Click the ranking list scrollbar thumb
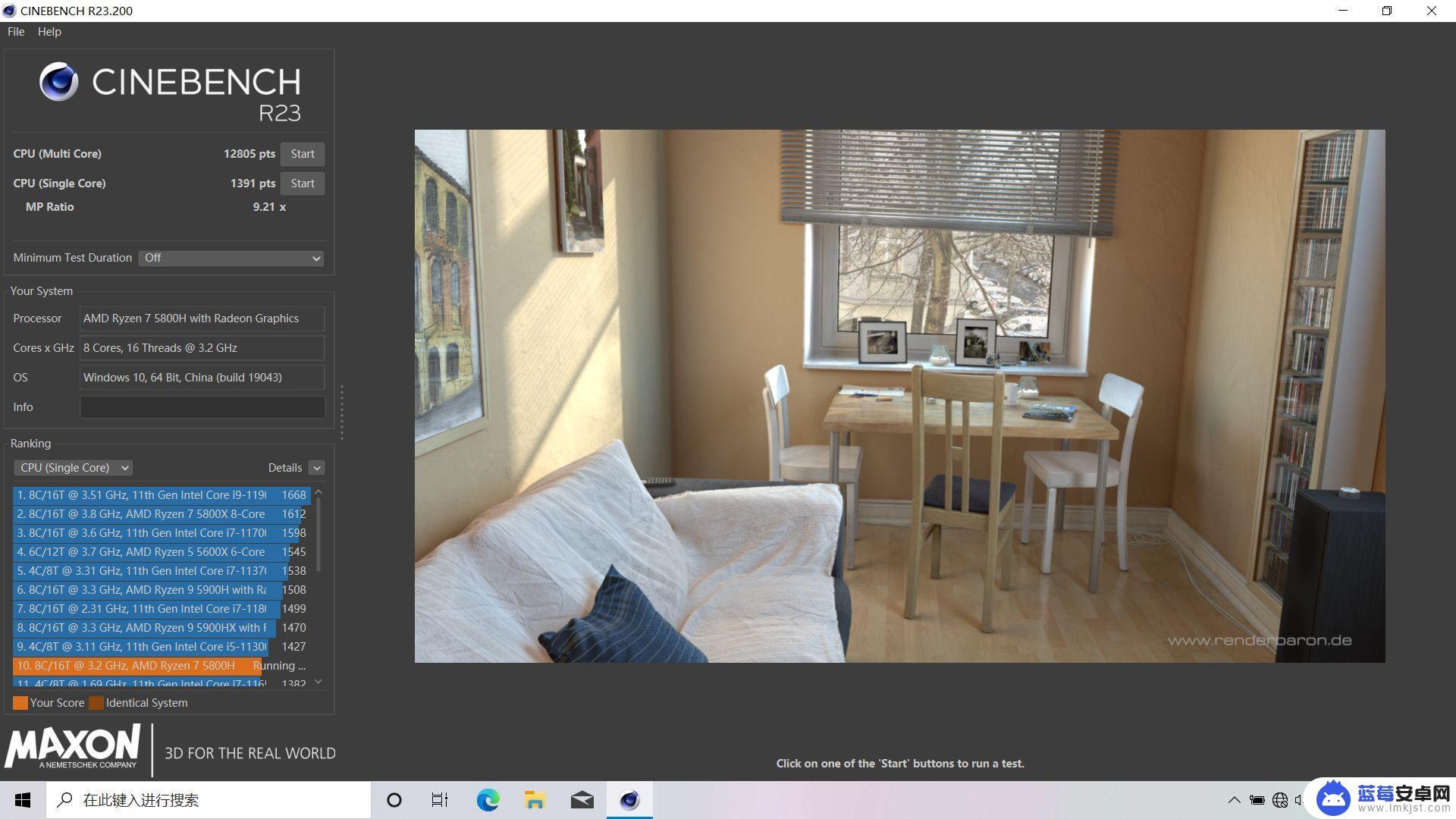The height and width of the screenshot is (819, 1456). click(x=318, y=535)
